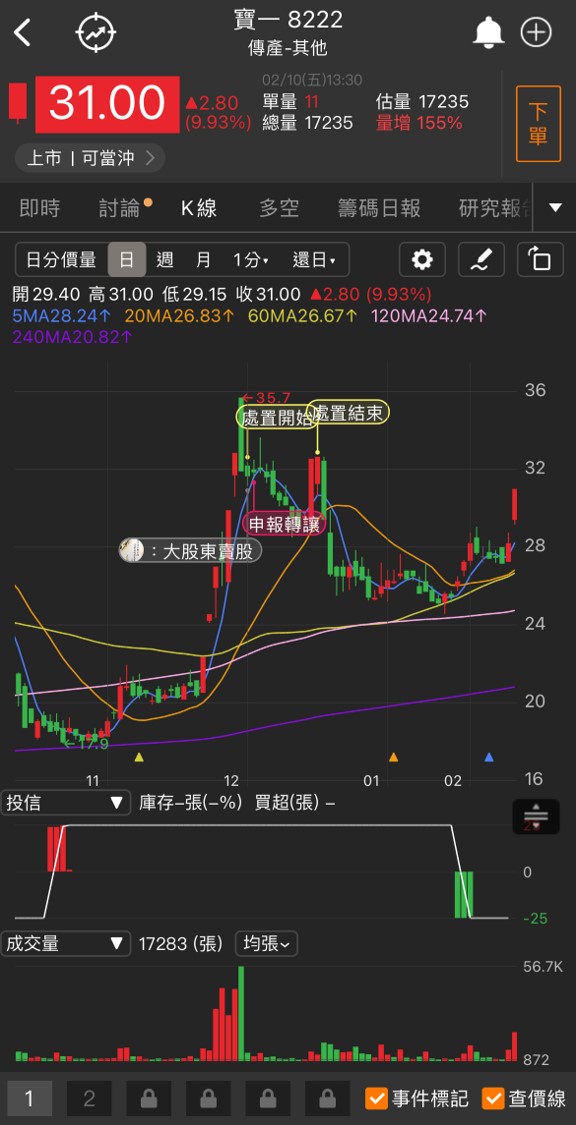Open chart settings gear icon
Screen dimensions: 576x1125
click(x=422, y=259)
